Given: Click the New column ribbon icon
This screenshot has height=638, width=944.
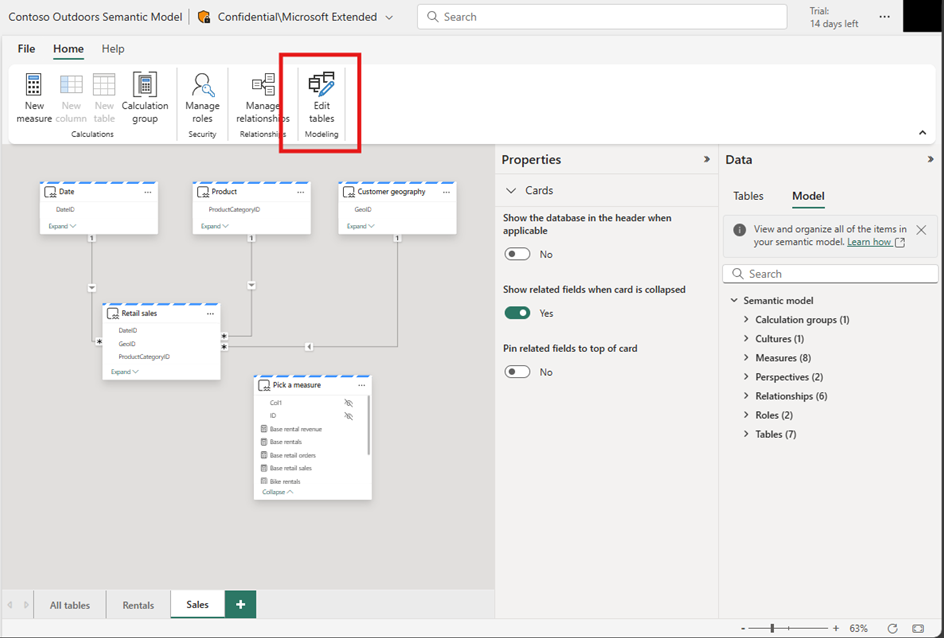Looking at the screenshot, I should (71, 84).
